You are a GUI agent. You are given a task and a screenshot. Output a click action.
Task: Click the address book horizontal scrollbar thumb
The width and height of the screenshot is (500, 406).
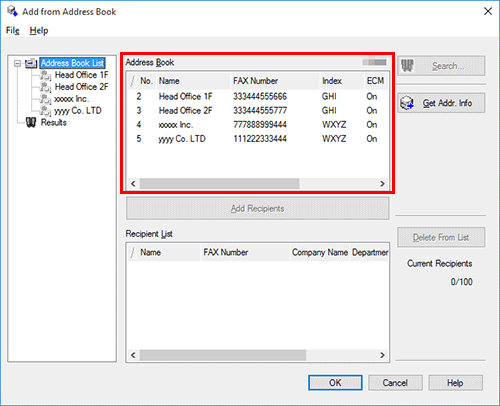(x=219, y=184)
